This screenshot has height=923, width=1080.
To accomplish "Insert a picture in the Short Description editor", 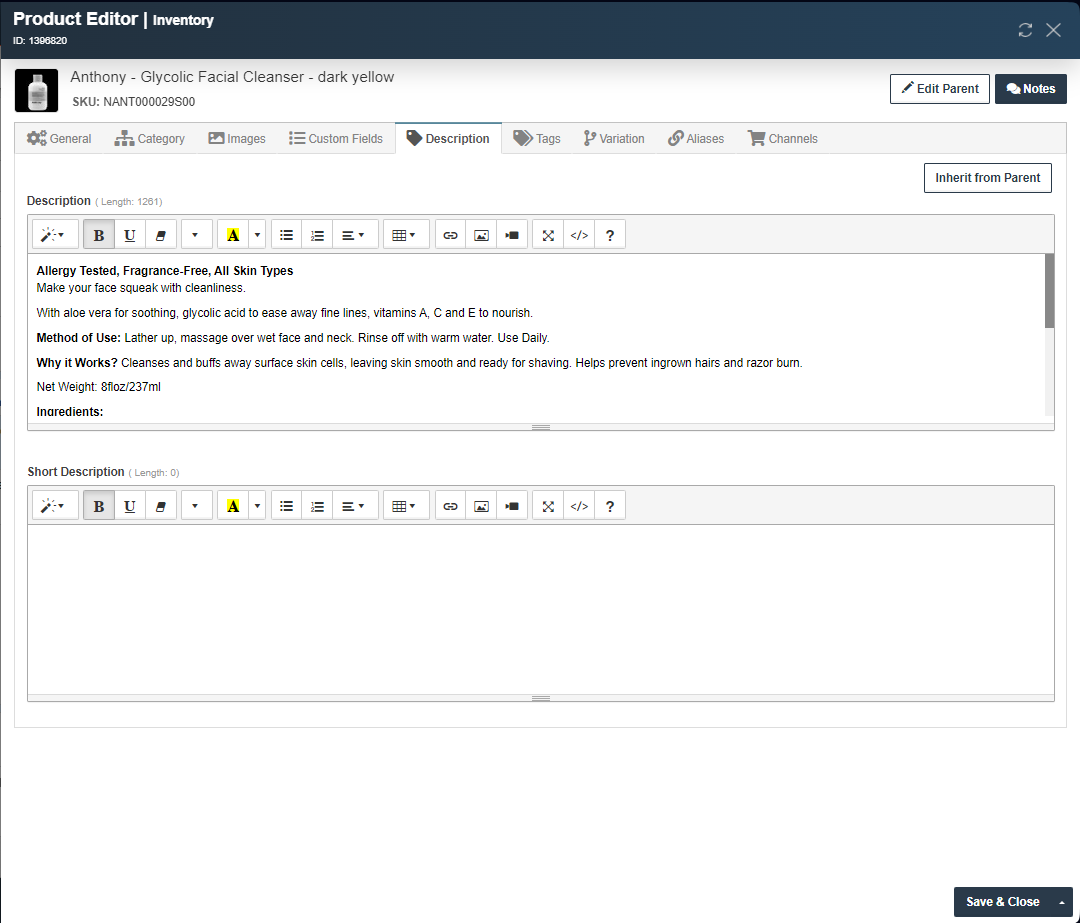I will (481, 506).
